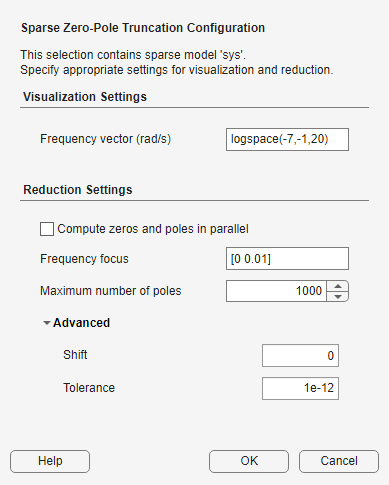Click the Visualization Settings heading
Screen dimensions: 389x485
(85, 97)
